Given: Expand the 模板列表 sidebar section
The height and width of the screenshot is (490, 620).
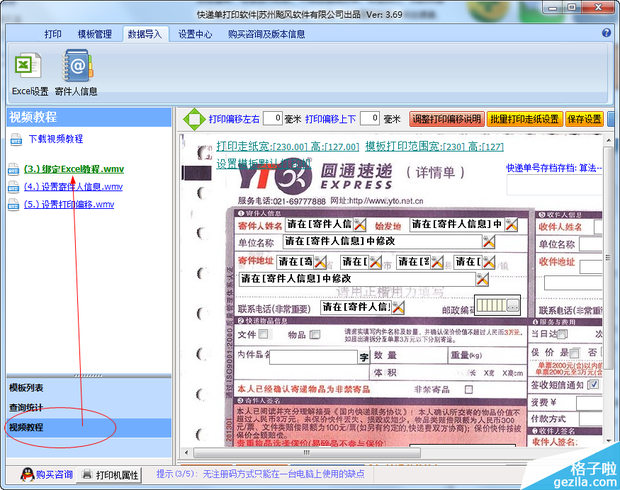Looking at the screenshot, I should point(27,387).
